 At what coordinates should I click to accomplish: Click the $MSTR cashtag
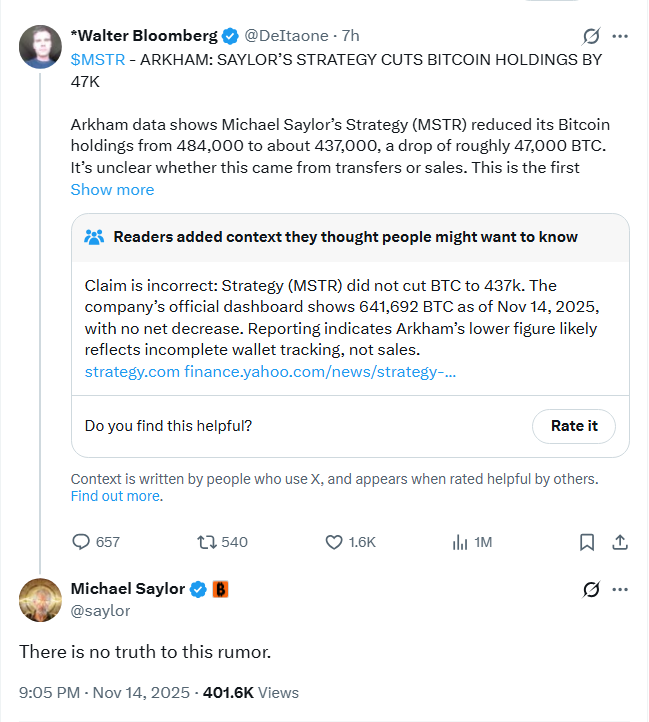click(x=98, y=59)
